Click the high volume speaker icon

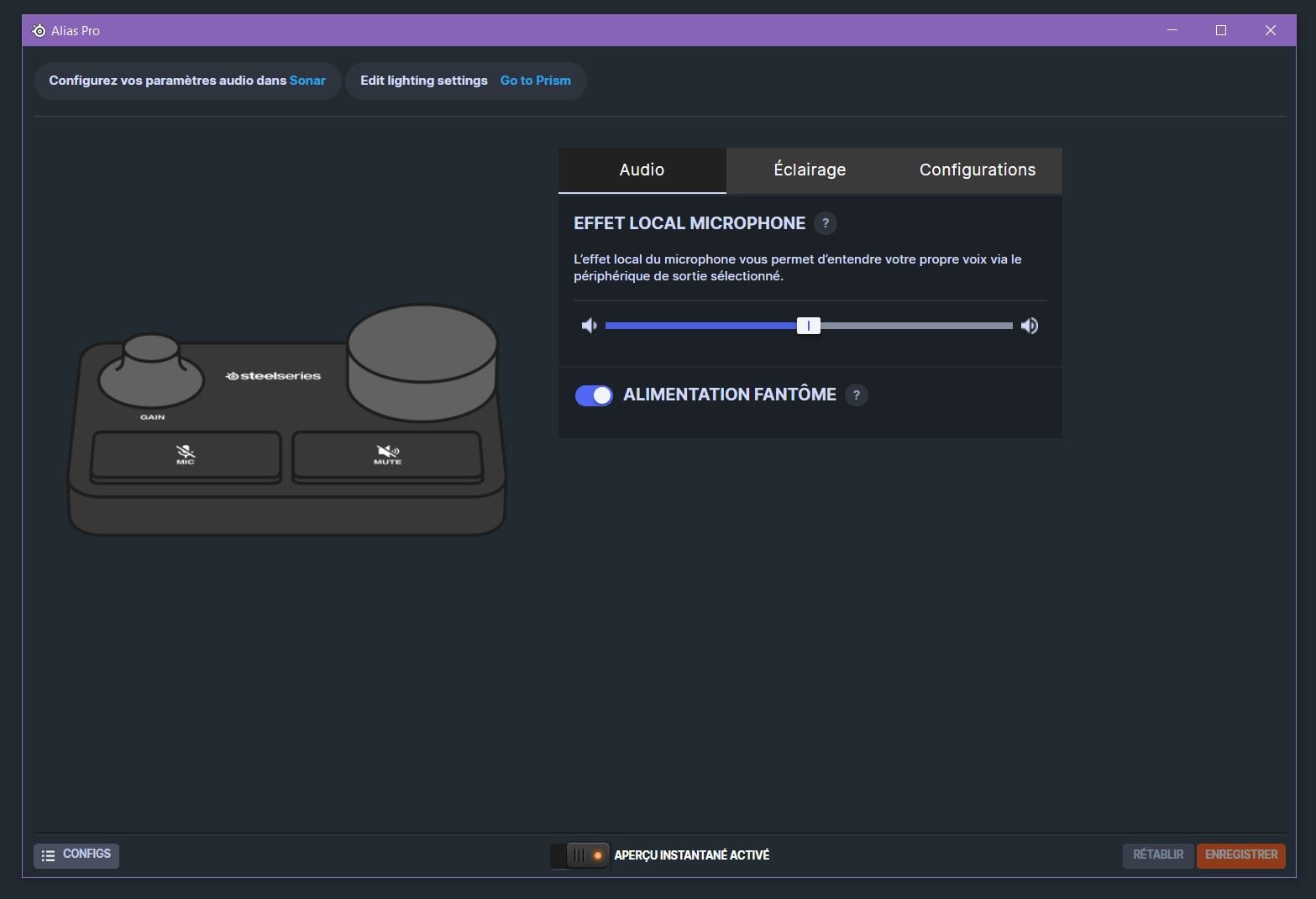point(1030,326)
